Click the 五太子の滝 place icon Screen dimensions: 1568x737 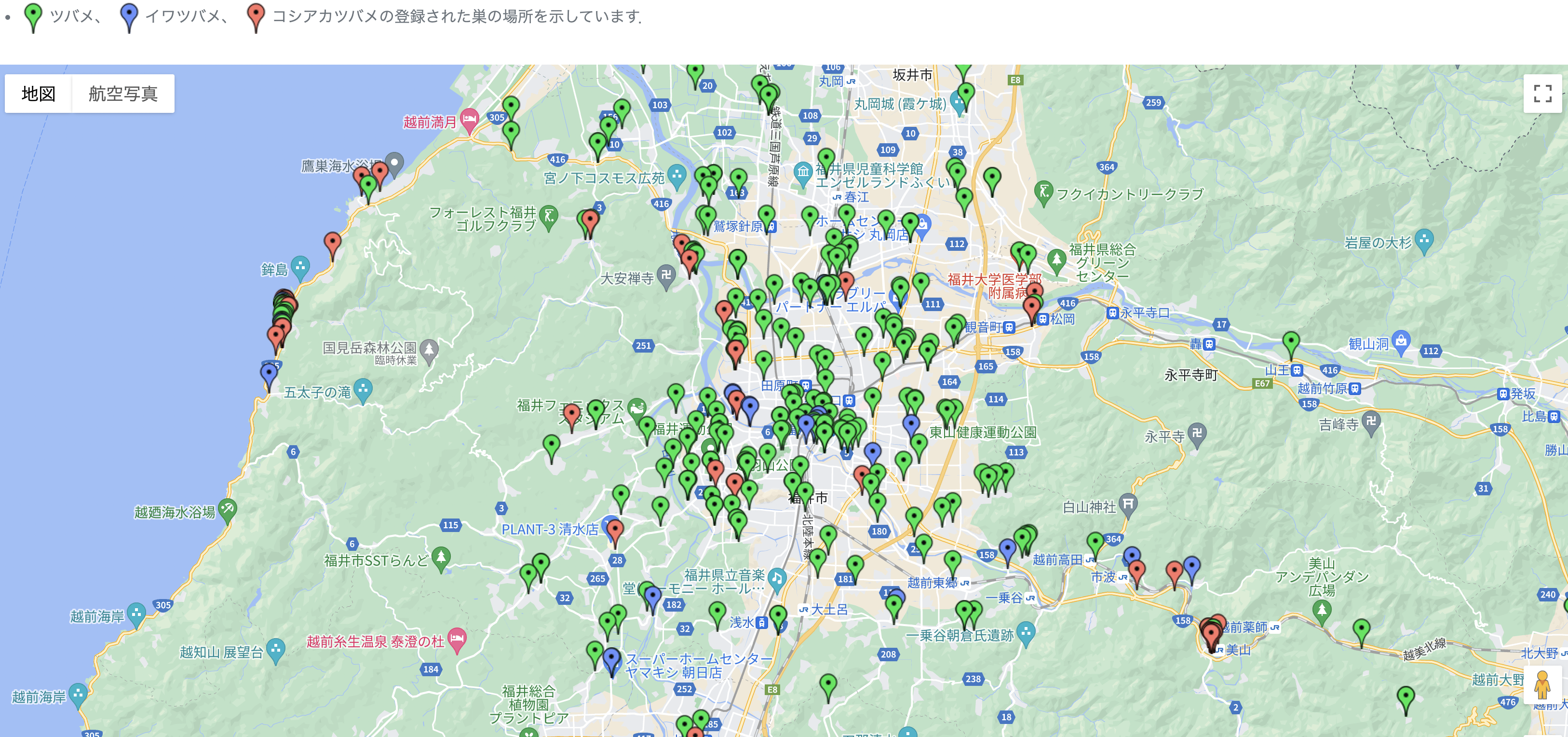point(363,390)
